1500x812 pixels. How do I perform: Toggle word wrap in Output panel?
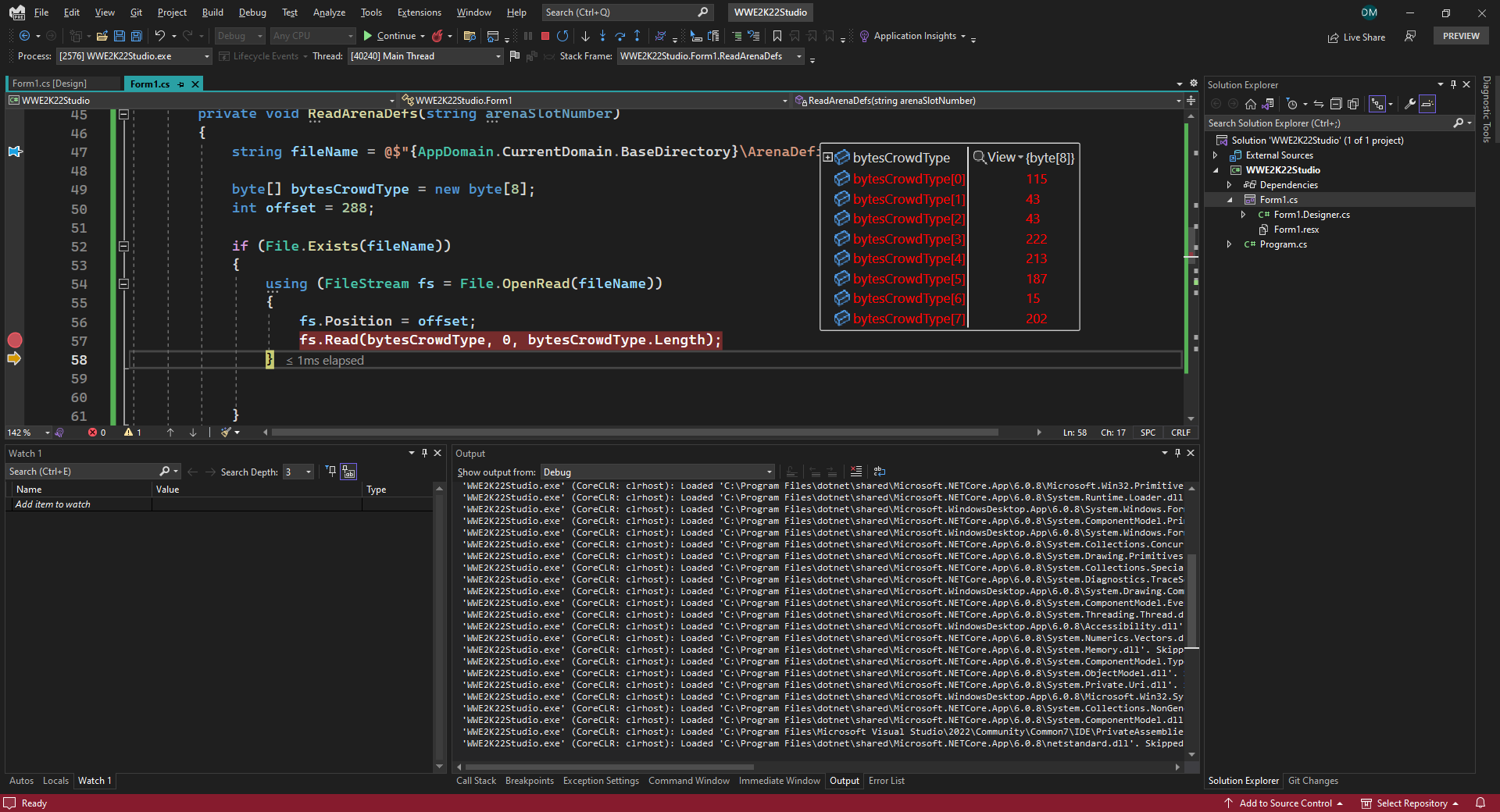coord(880,472)
